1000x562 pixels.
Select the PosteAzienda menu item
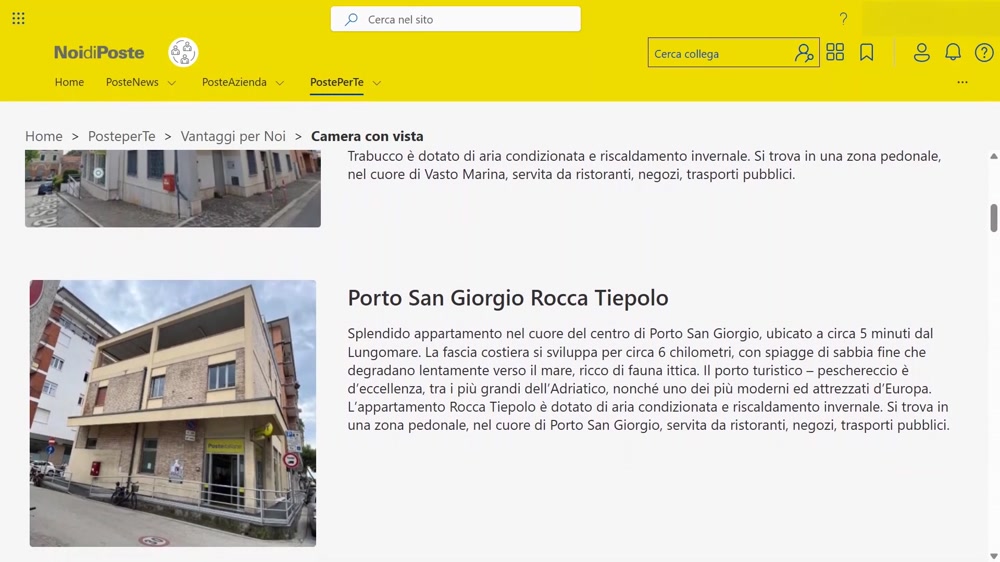(x=234, y=82)
